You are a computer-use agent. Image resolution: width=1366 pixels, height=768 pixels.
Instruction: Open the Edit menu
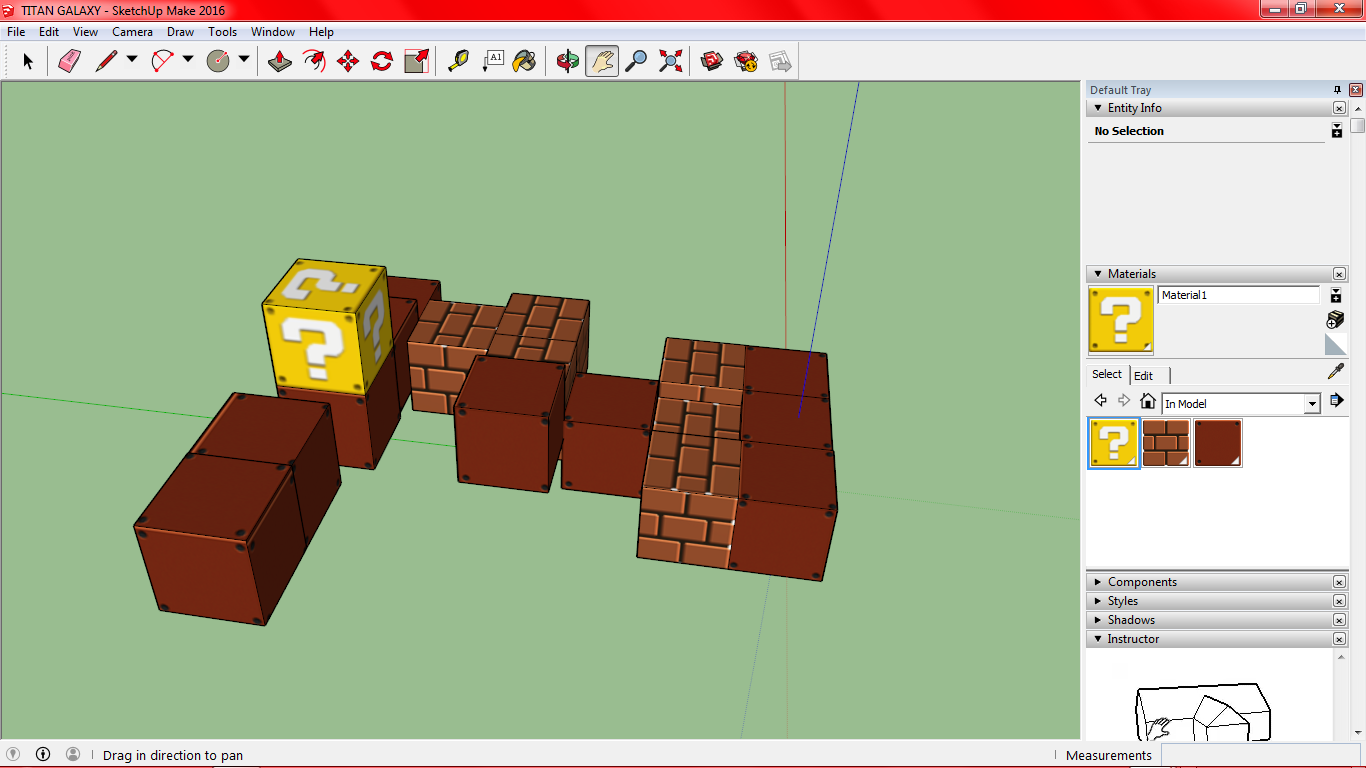pyautogui.click(x=49, y=32)
